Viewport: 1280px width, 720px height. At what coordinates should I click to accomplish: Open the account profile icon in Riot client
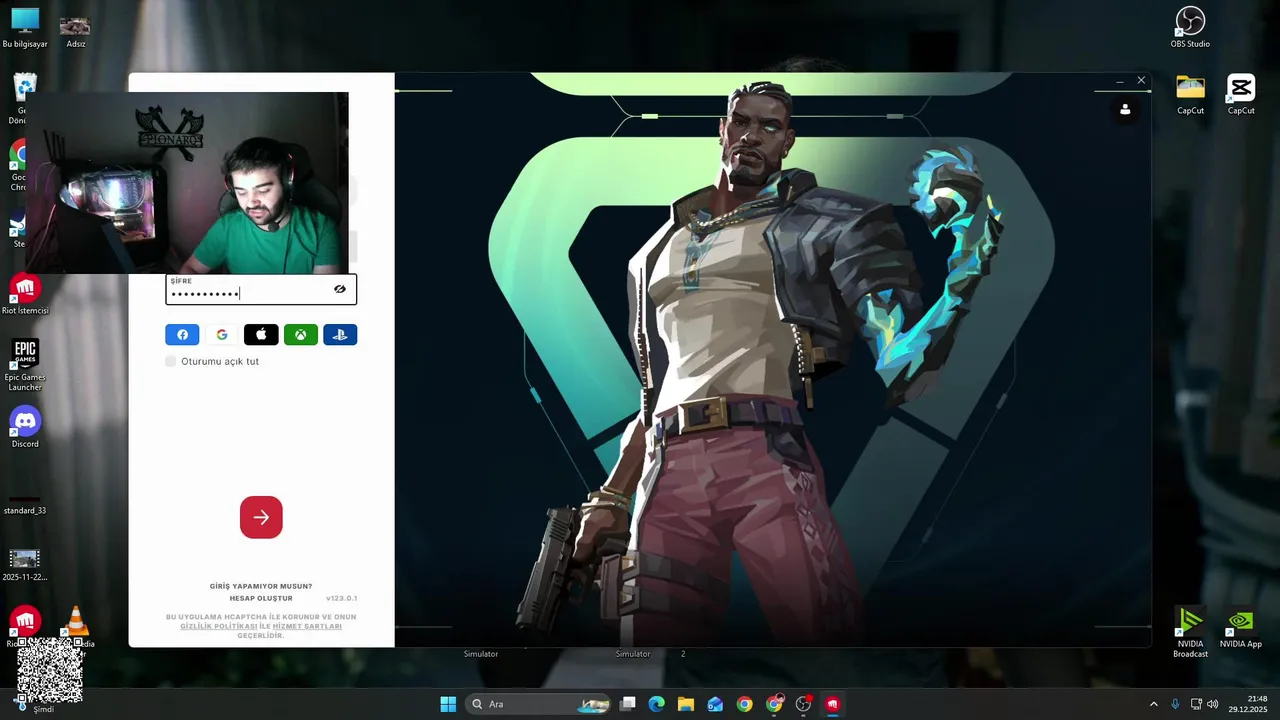coord(1125,109)
